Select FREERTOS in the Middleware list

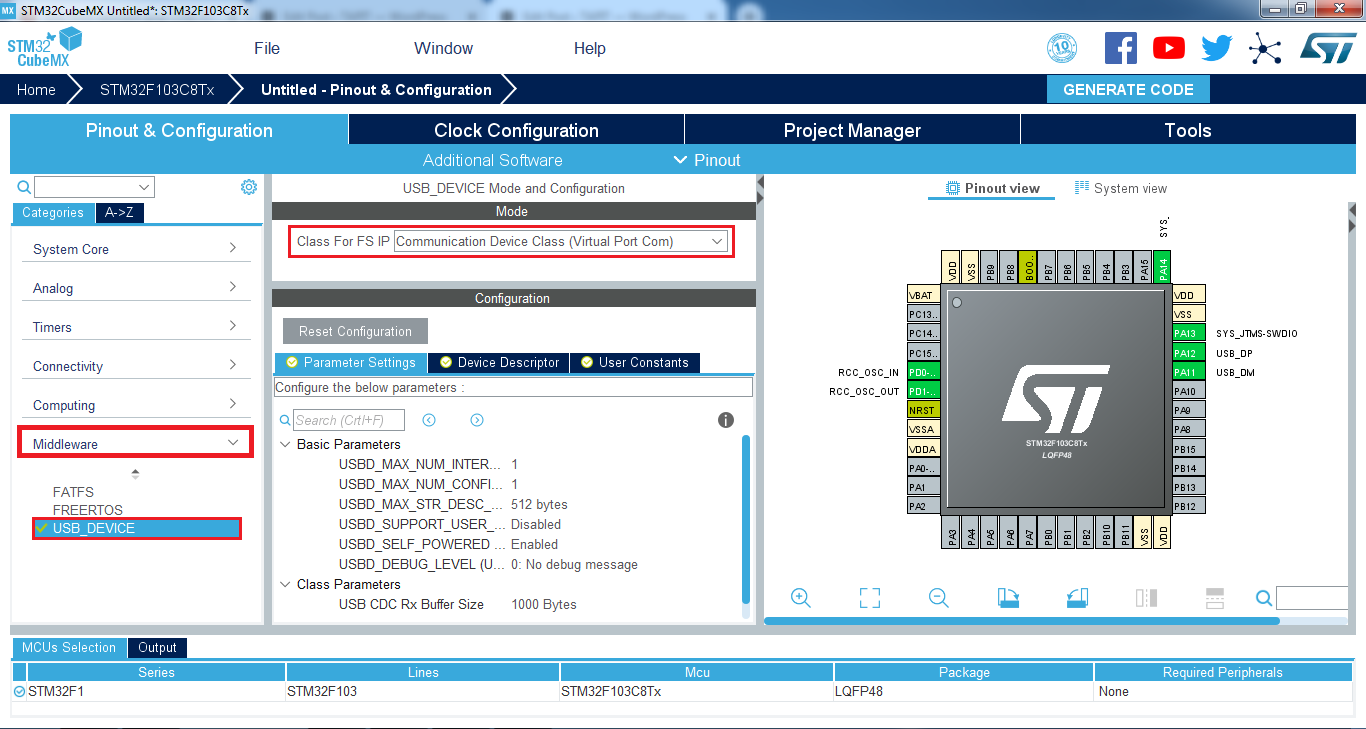(88, 510)
